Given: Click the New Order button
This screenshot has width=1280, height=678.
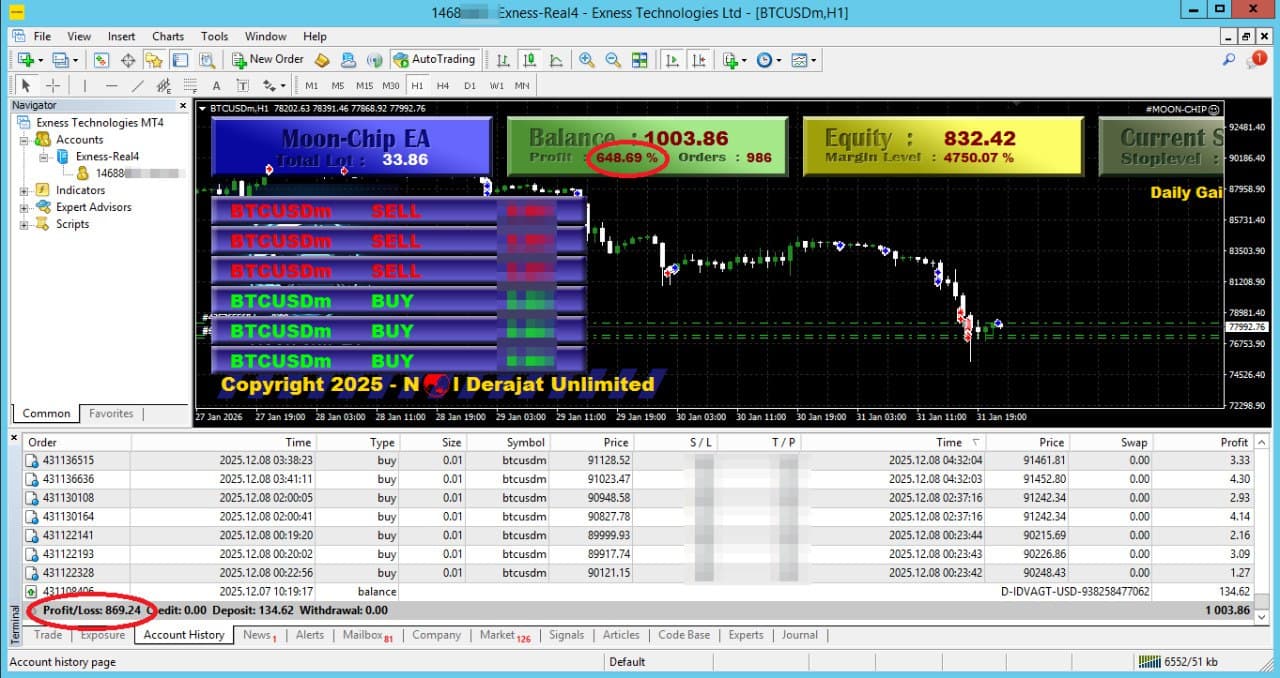Looking at the screenshot, I should coord(266,59).
